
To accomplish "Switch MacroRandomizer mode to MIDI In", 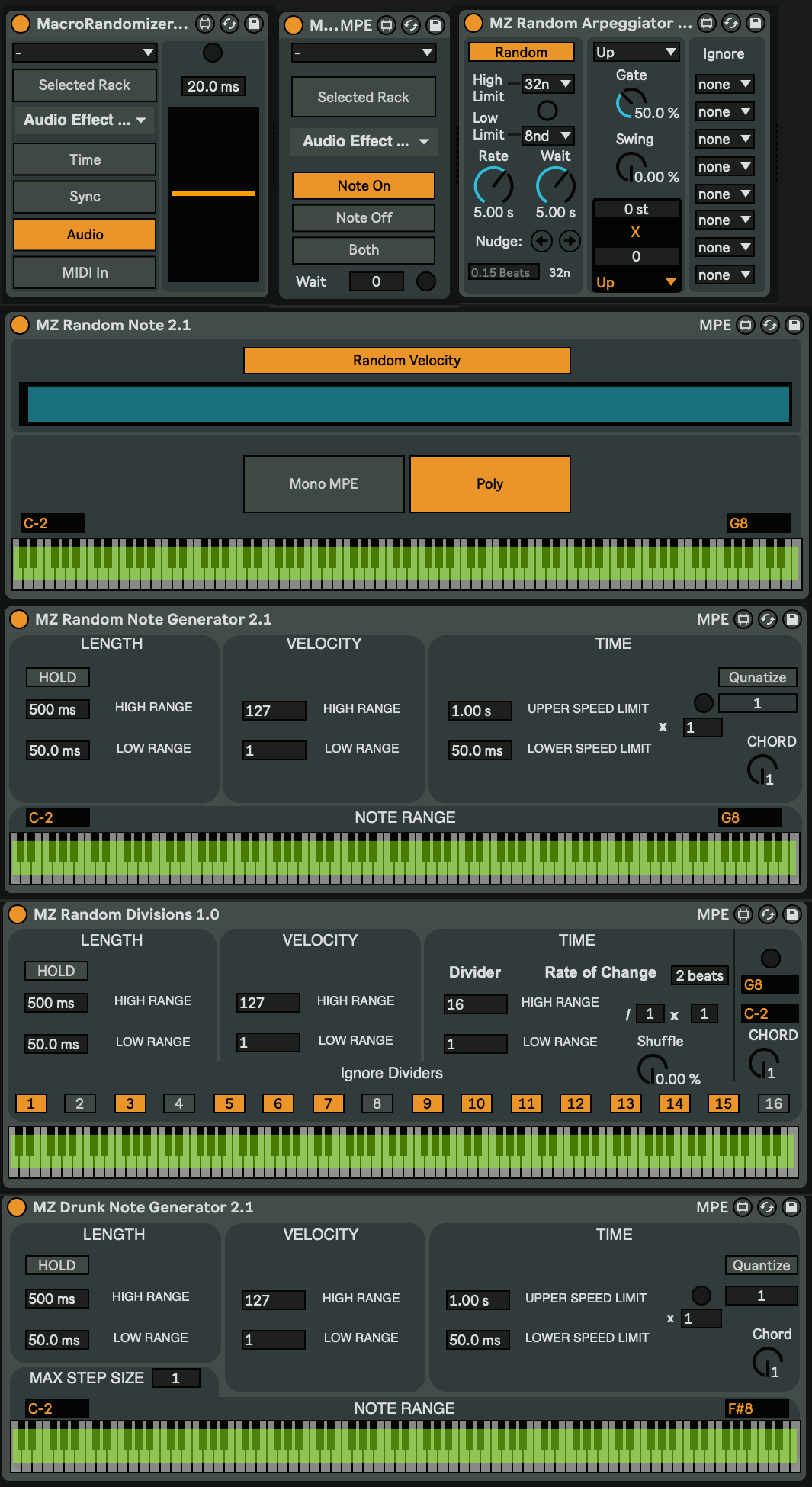I will click(x=85, y=272).
